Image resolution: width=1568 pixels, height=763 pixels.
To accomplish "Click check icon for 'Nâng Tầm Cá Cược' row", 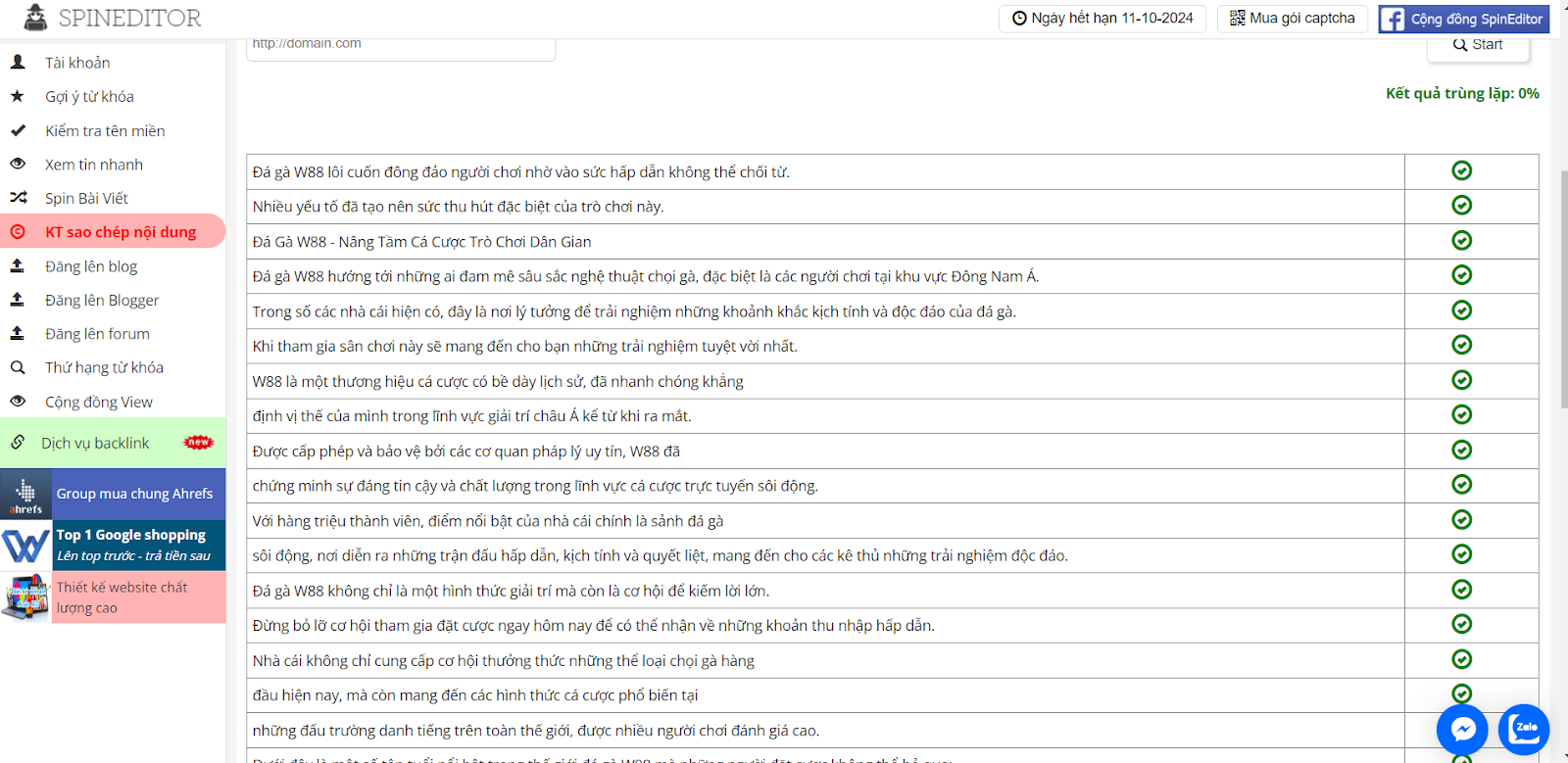I will tap(1461, 240).
